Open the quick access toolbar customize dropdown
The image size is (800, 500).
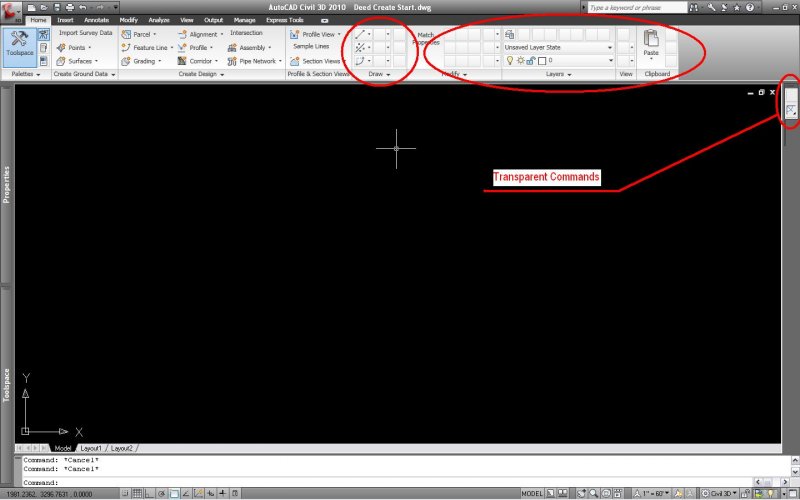[x=116, y=8]
